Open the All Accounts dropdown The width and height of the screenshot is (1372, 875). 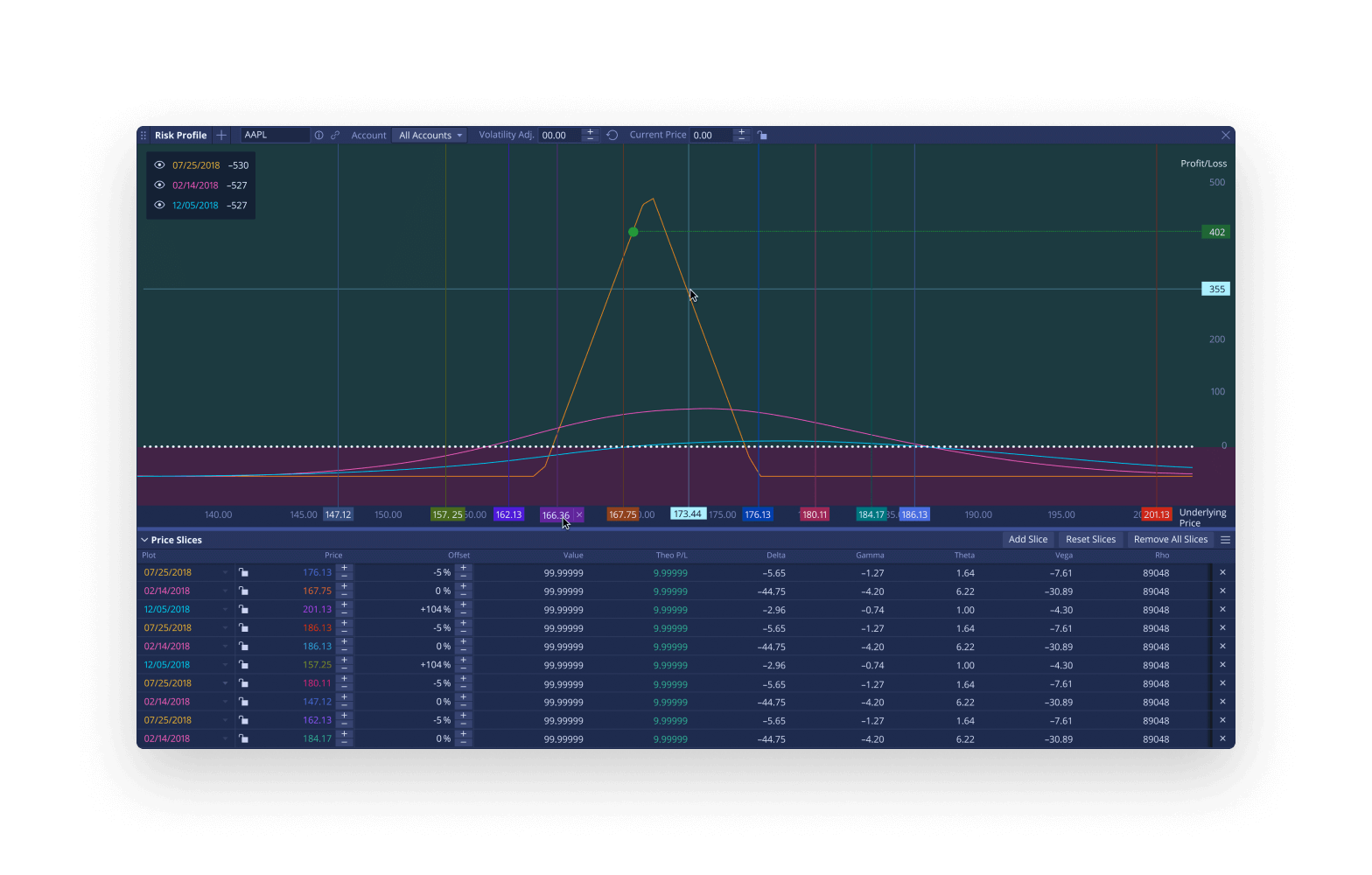[430, 136]
